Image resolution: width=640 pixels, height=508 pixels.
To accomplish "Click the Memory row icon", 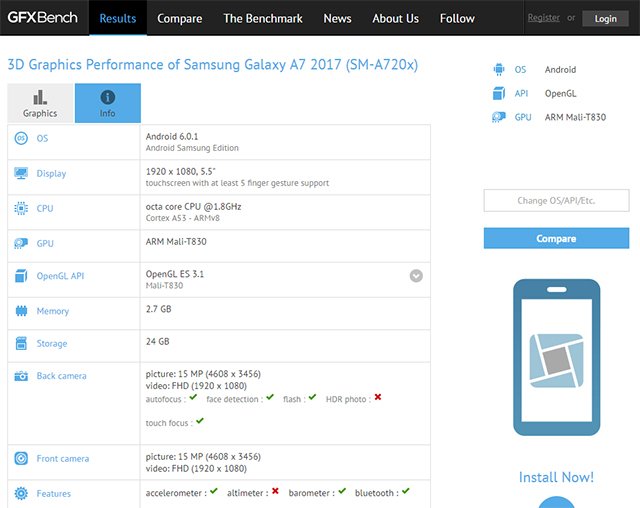I will [21, 311].
